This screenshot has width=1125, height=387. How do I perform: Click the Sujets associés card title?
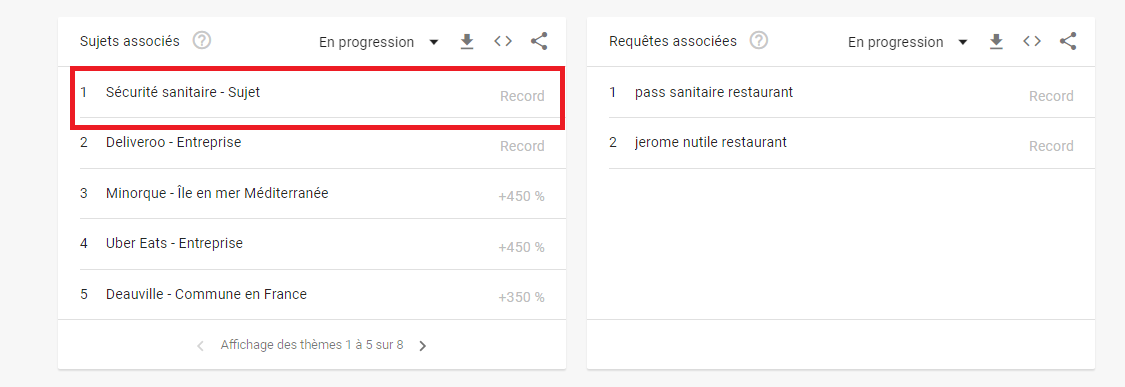[130, 41]
